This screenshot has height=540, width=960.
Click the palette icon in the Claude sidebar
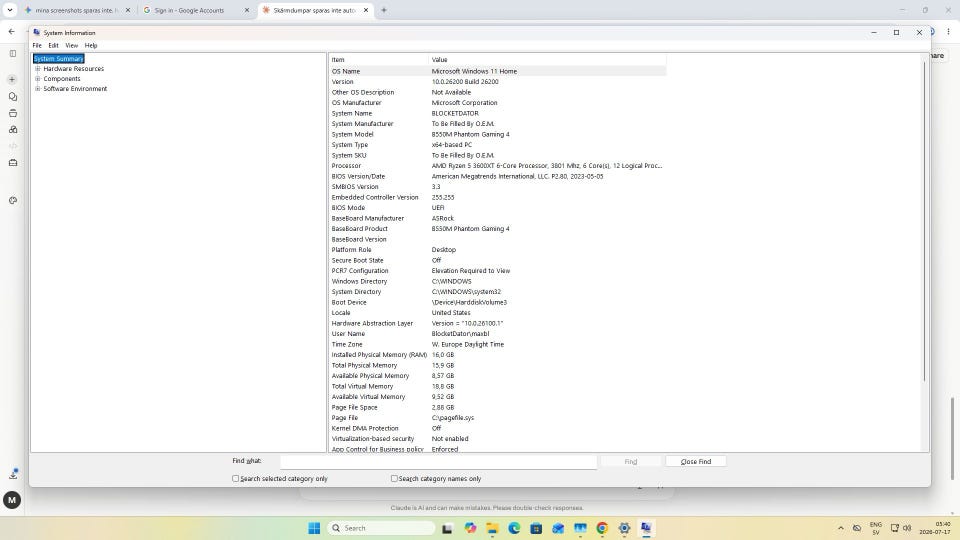(x=13, y=200)
